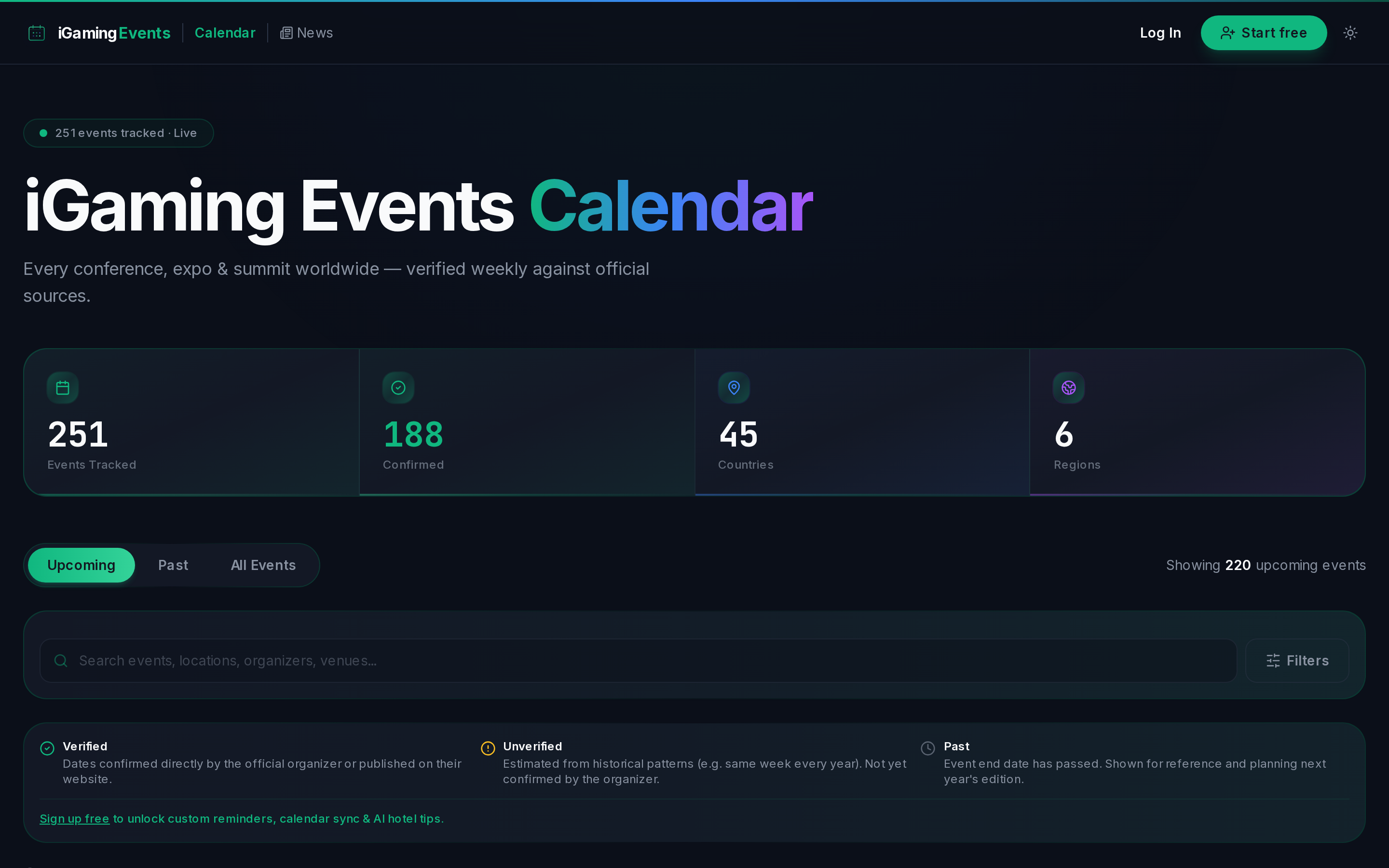The width and height of the screenshot is (1389, 868).
Task: Click the map pin icon in Countries card
Action: (734, 388)
